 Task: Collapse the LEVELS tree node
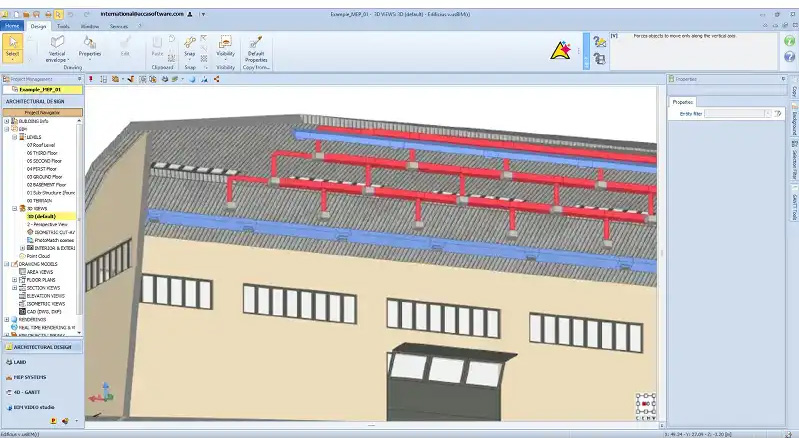coord(15,137)
